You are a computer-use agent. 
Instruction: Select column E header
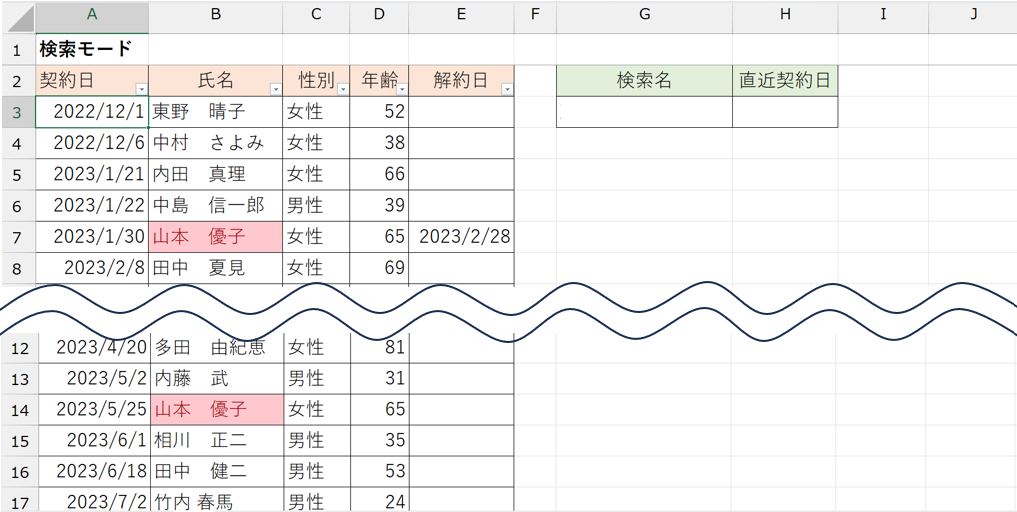click(461, 17)
